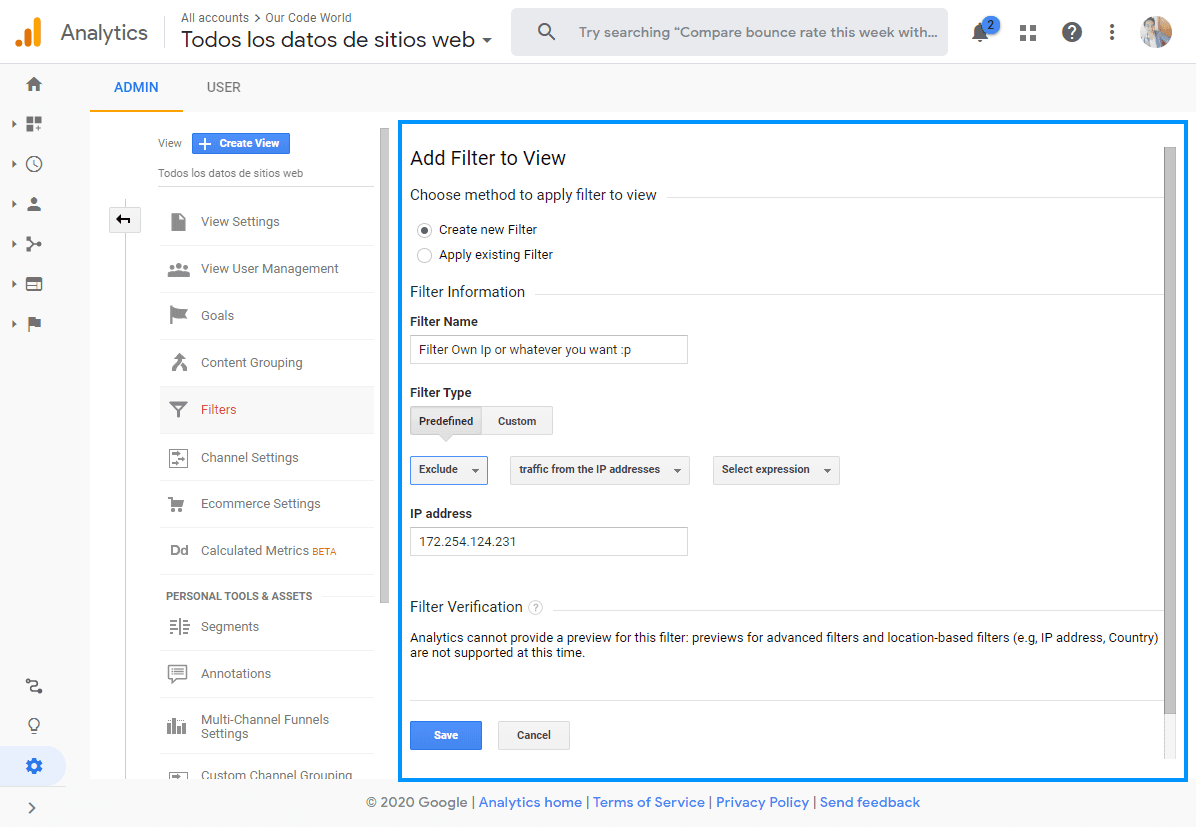Click the Save button
The width and height of the screenshot is (1196, 827).
[445, 735]
